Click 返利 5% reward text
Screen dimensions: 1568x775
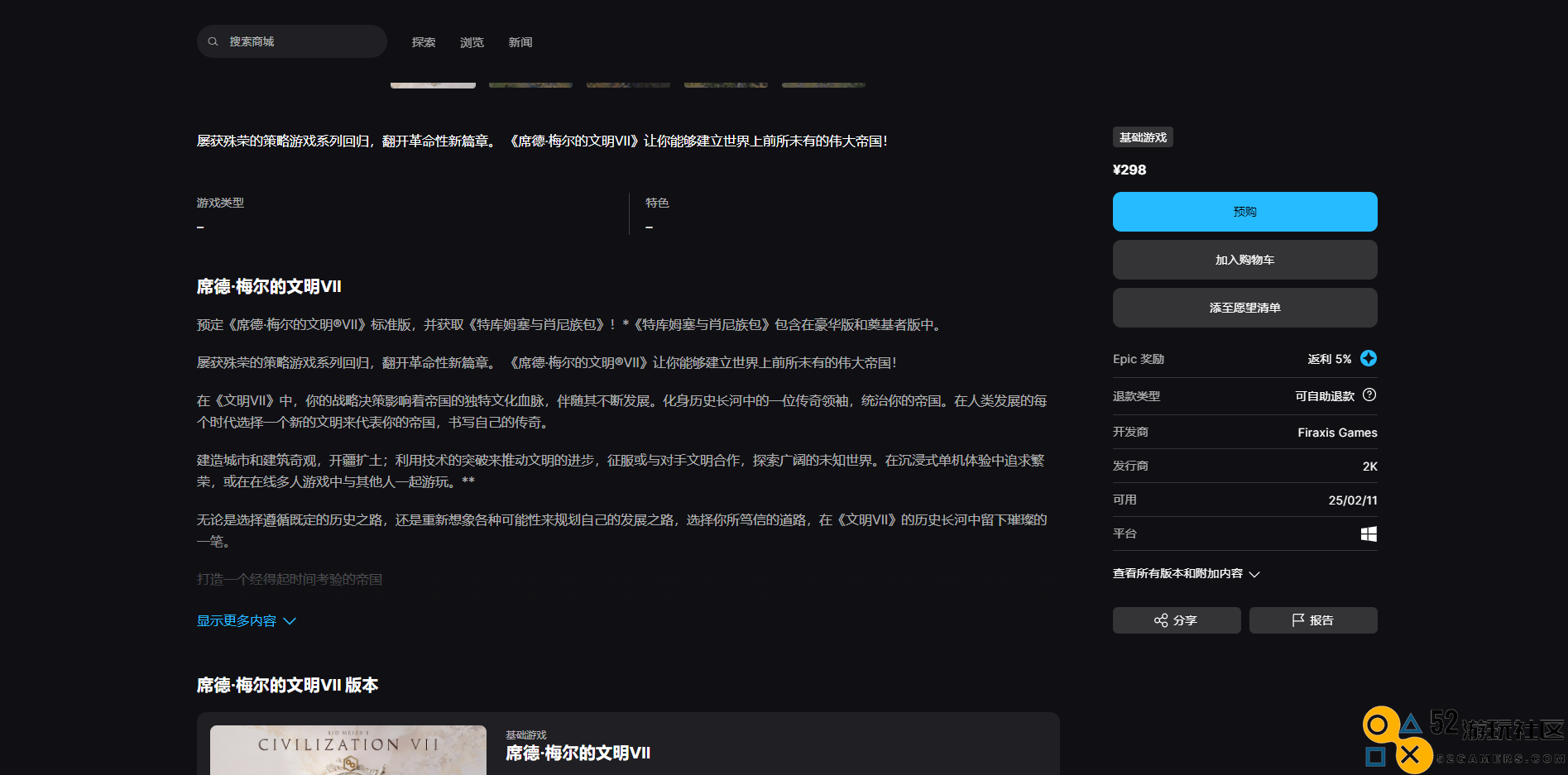(x=1329, y=359)
